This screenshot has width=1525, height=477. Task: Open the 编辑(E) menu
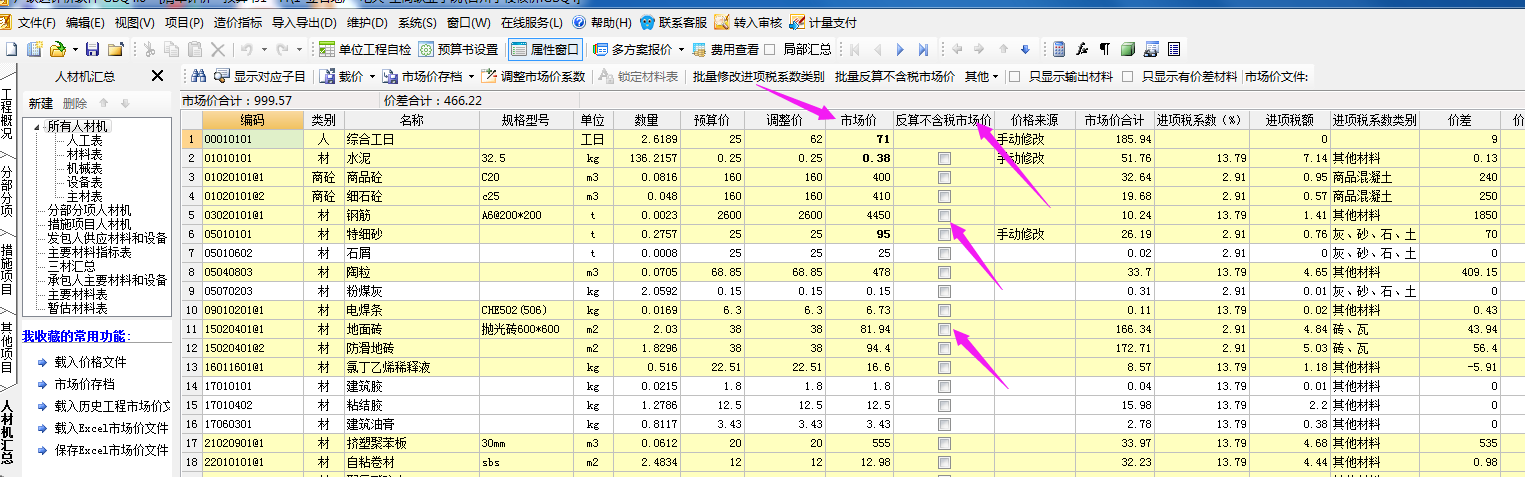(87, 22)
